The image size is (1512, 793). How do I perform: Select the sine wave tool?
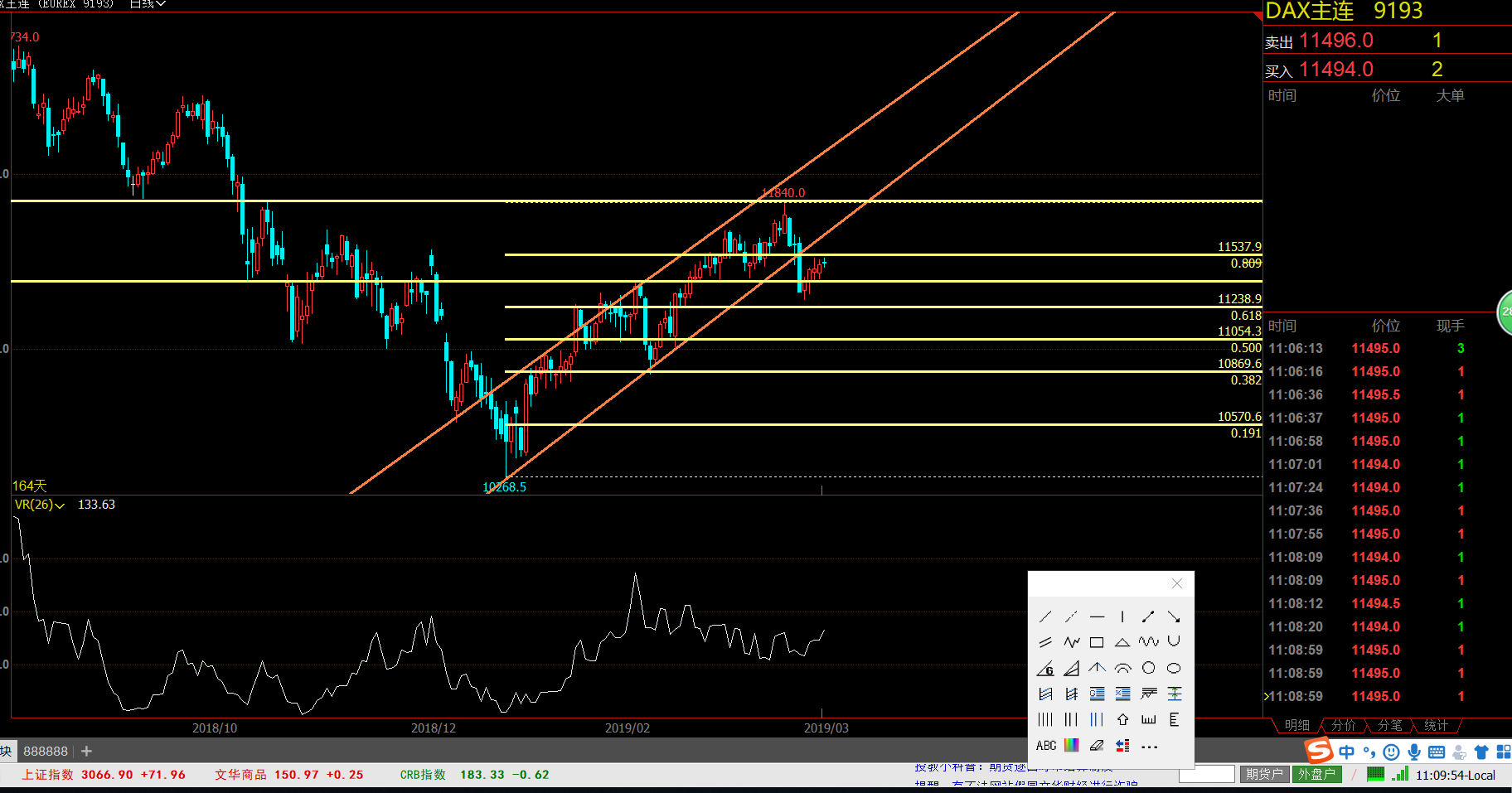click(x=1148, y=642)
